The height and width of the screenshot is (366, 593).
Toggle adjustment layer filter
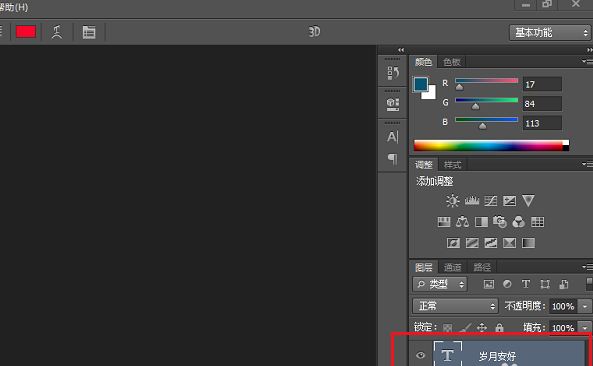point(507,284)
